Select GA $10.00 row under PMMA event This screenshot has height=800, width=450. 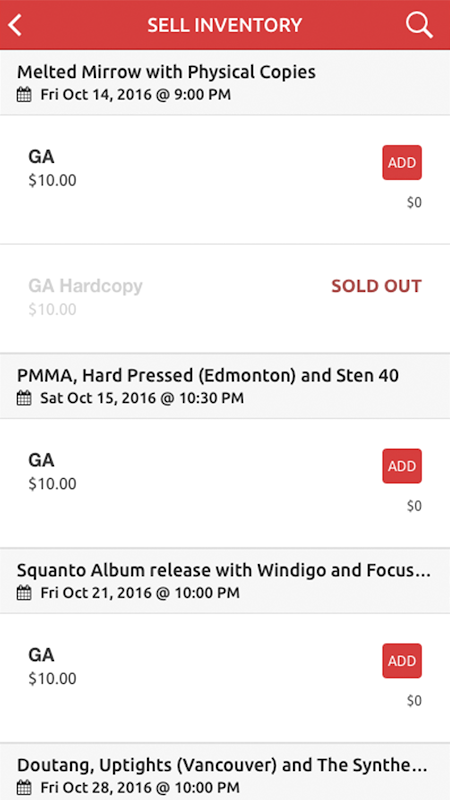(x=225, y=483)
